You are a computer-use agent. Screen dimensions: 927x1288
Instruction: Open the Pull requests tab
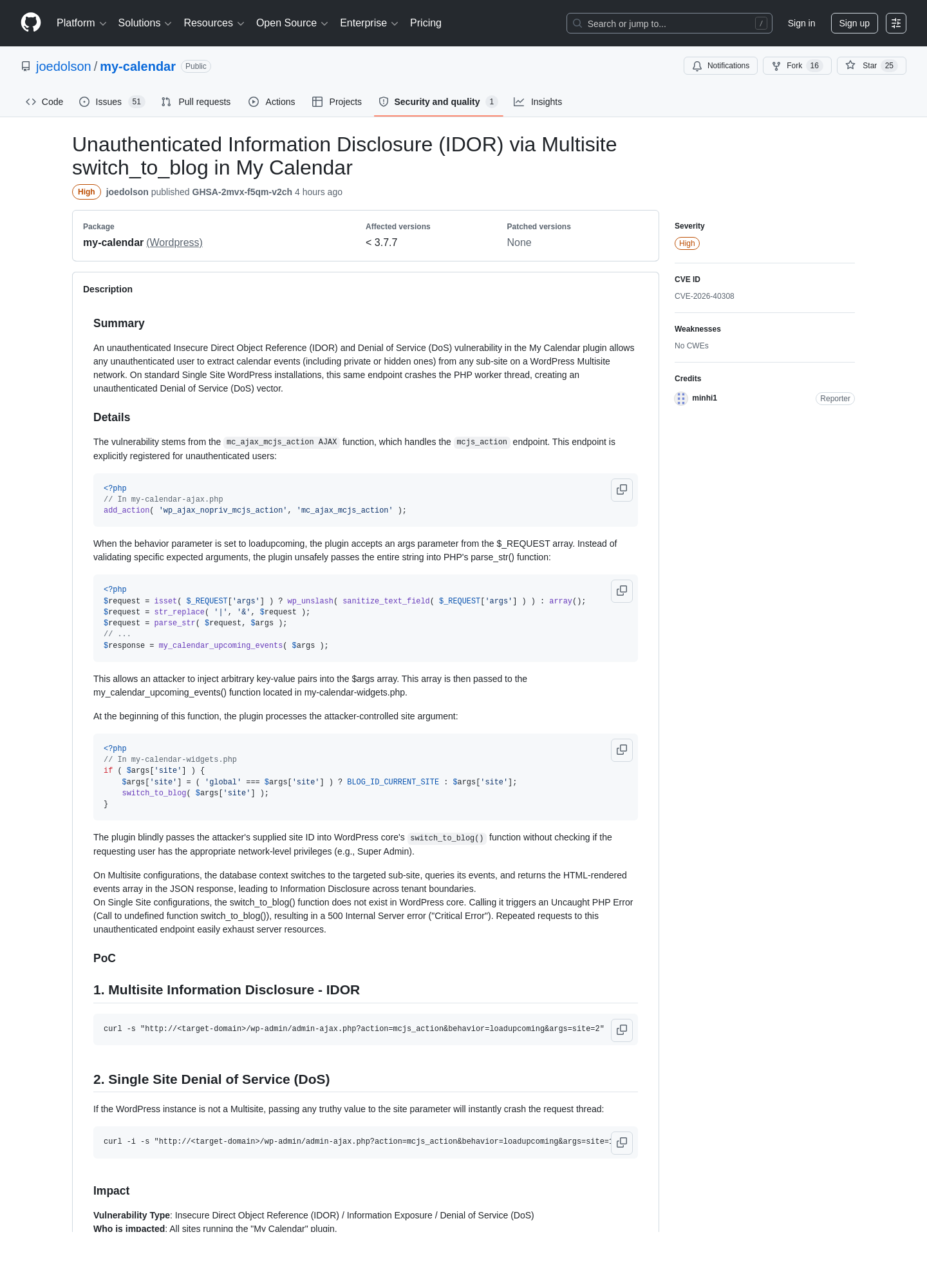[196, 102]
